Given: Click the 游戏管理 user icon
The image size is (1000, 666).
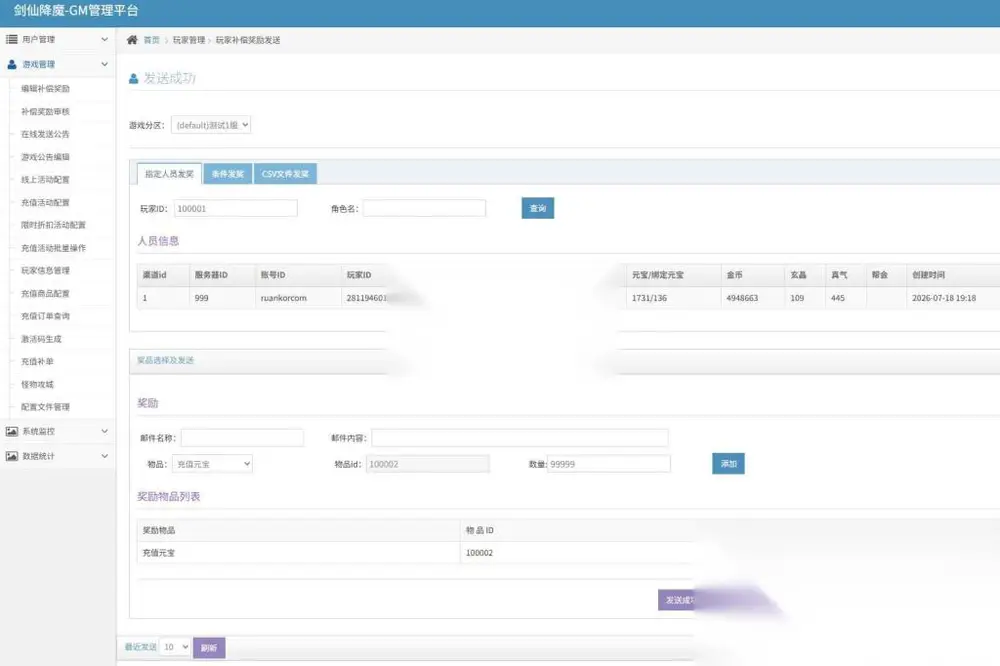Looking at the screenshot, I should [11, 64].
